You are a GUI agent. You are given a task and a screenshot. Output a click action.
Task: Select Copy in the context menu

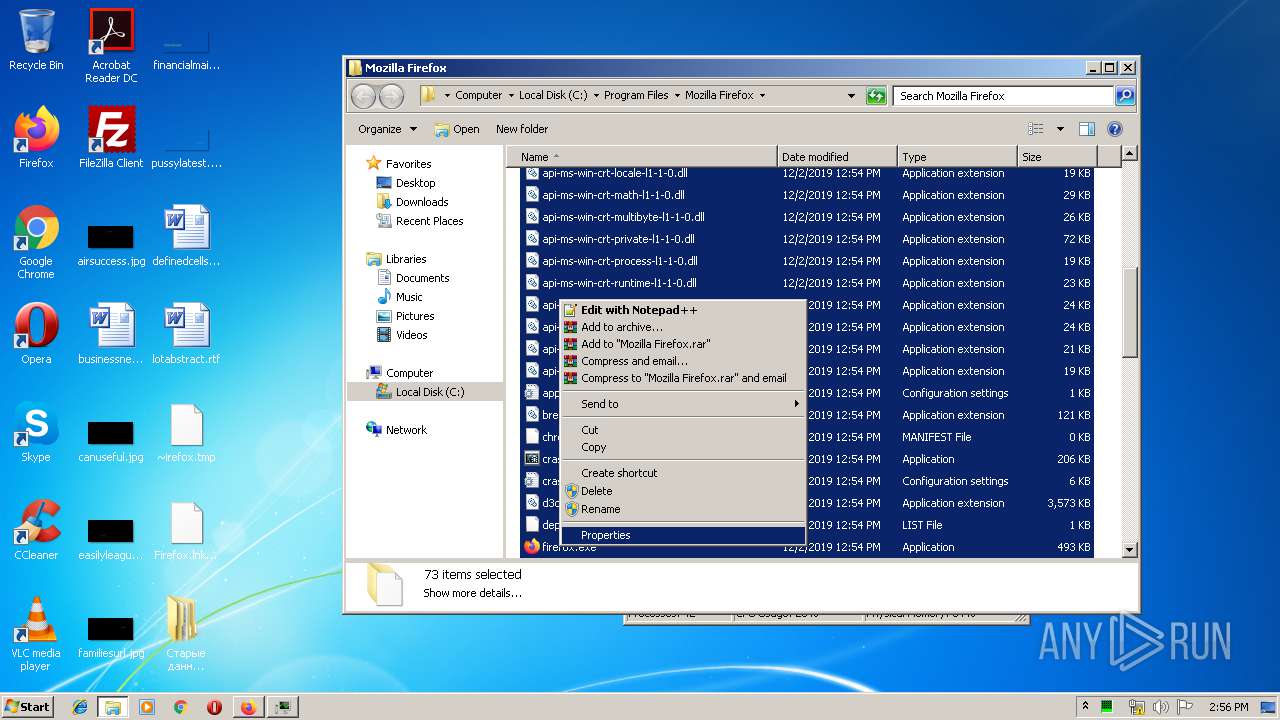tap(683, 447)
